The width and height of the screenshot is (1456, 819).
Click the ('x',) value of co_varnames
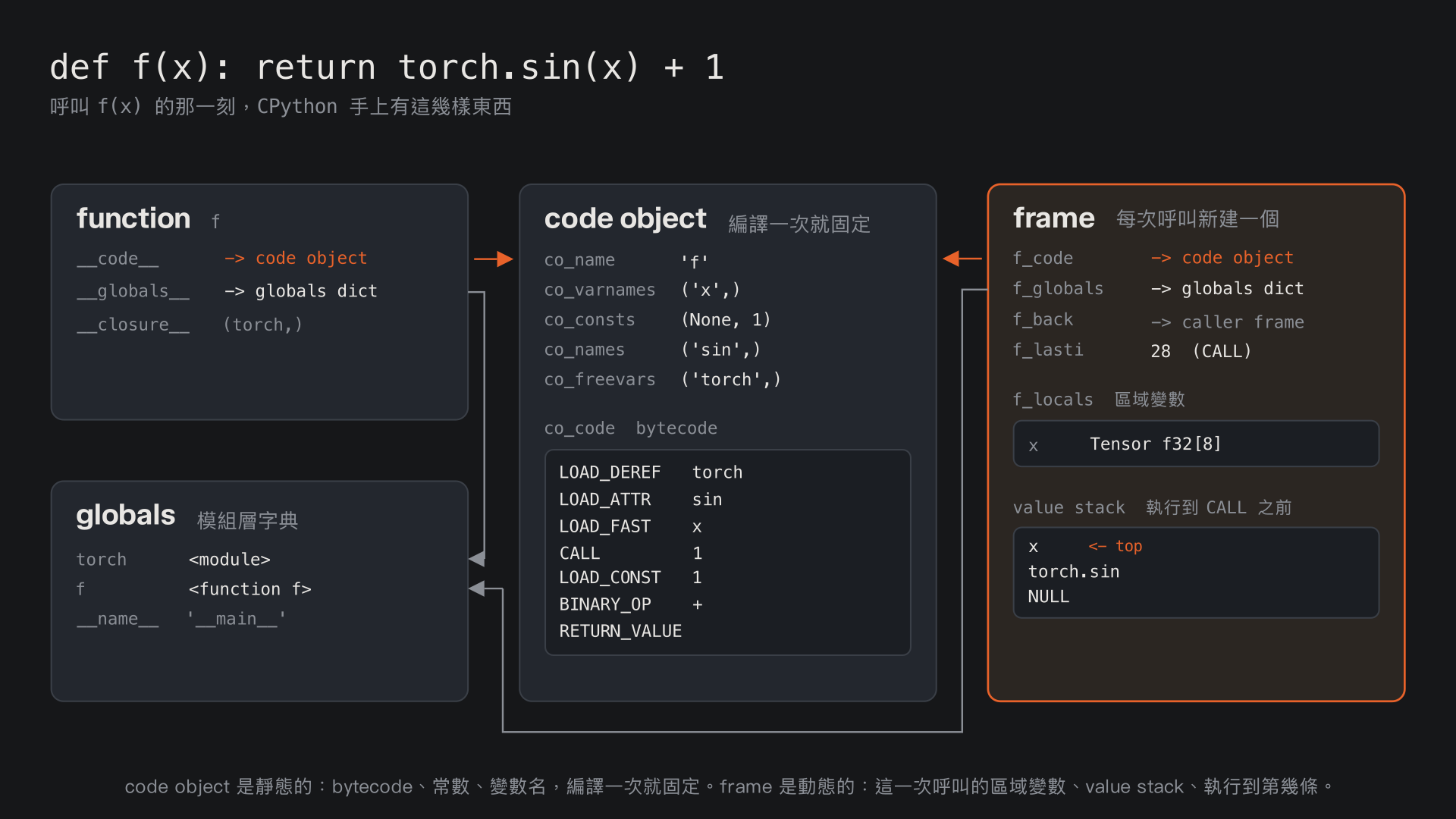711,290
